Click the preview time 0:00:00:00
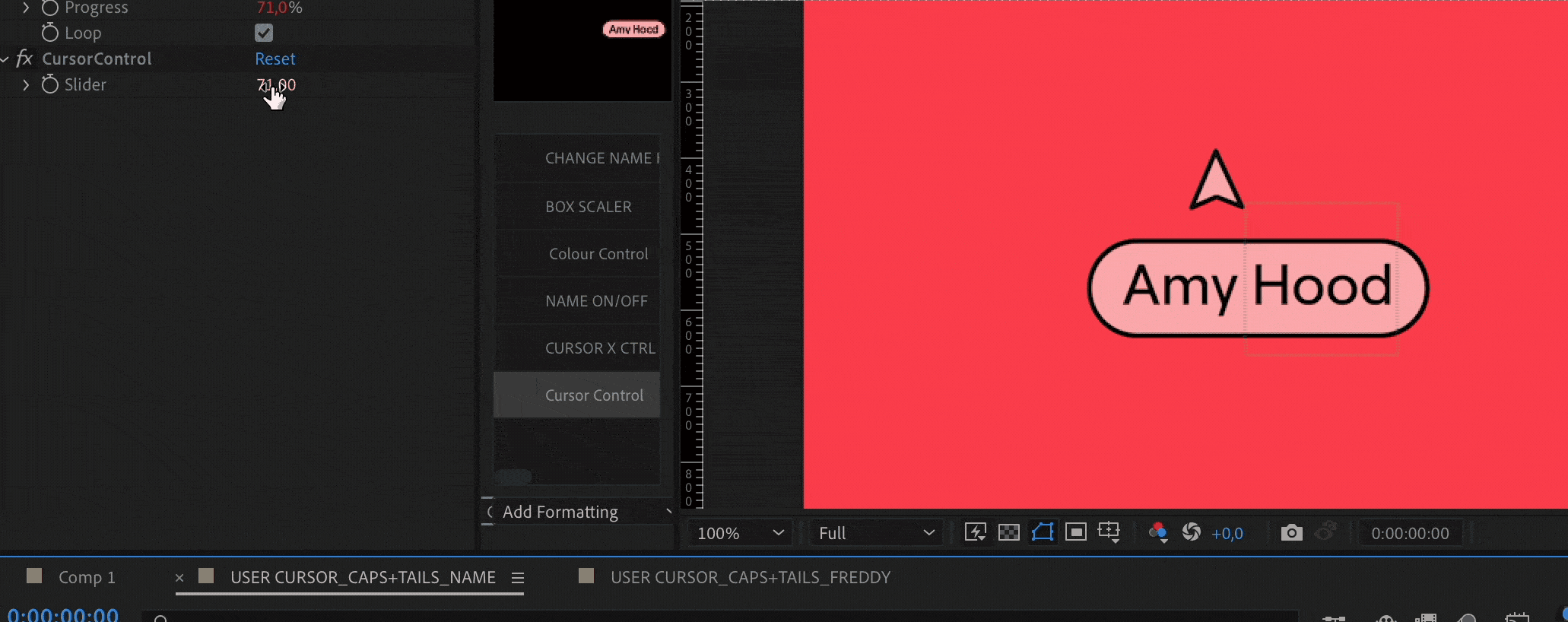This screenshot has height=622, width=1568. coord(1410,534)
